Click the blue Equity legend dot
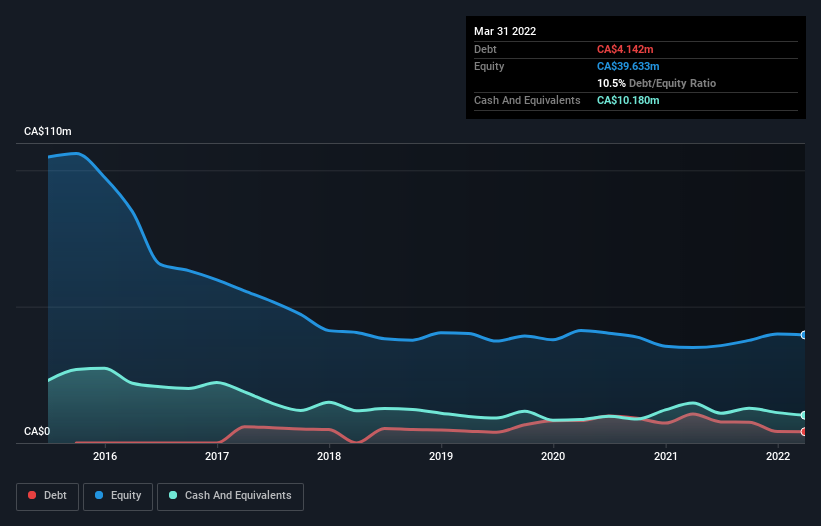This screenshot has height=526, width=821. pyautogui.click(x=99, y=495)
